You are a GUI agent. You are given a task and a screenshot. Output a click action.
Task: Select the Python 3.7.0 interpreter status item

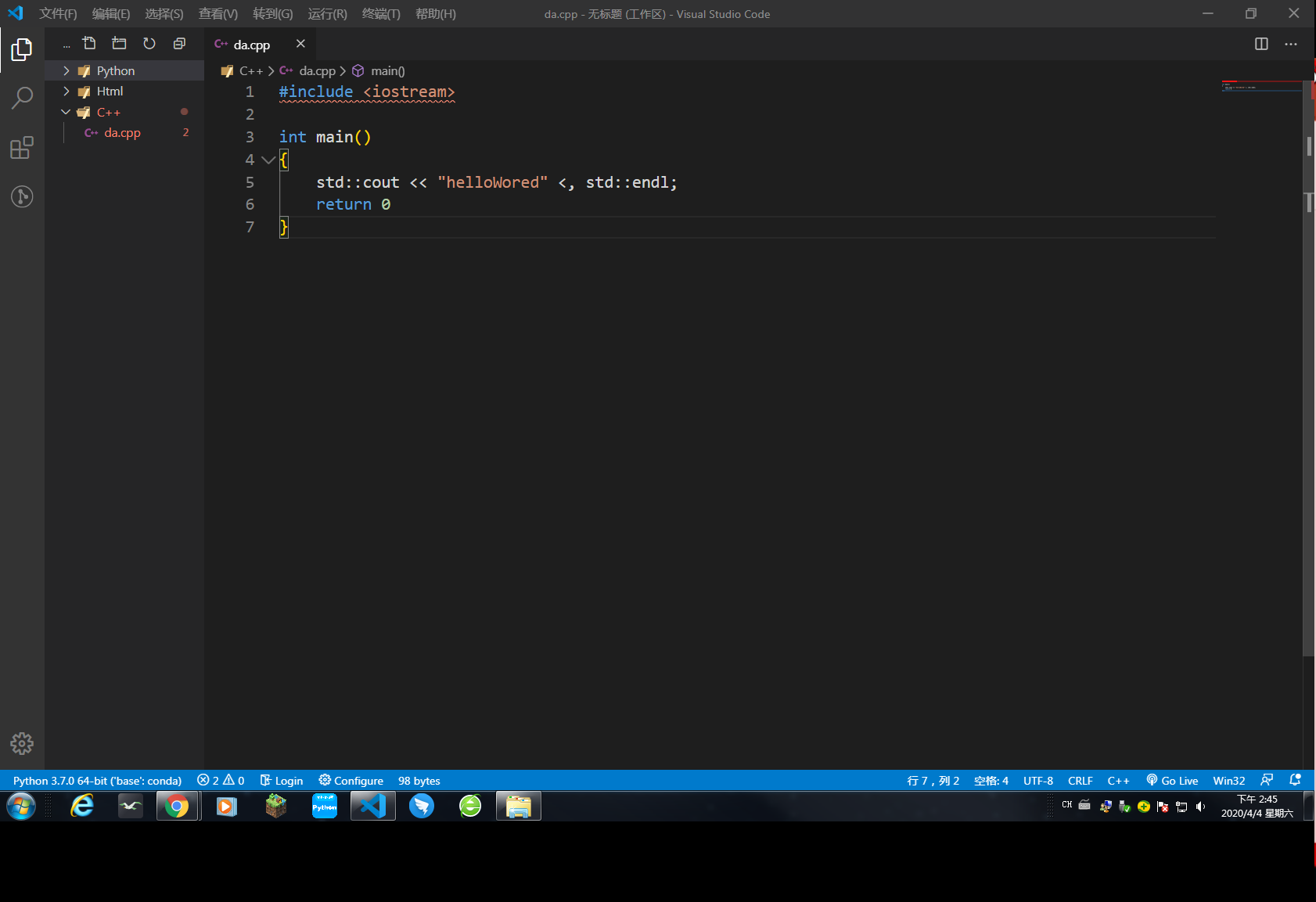[x=97, y=781]
